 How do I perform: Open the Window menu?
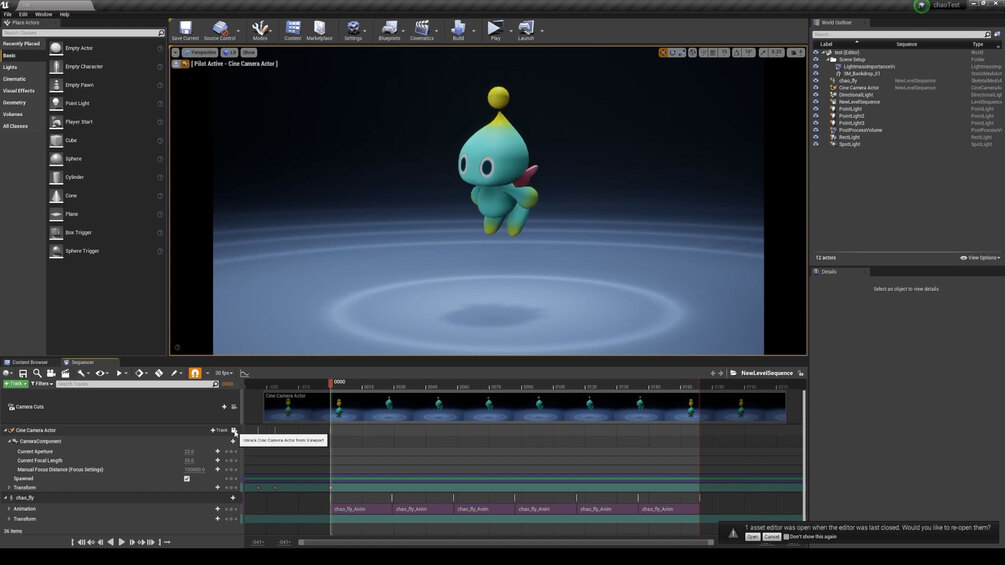[x=44, y=14]
